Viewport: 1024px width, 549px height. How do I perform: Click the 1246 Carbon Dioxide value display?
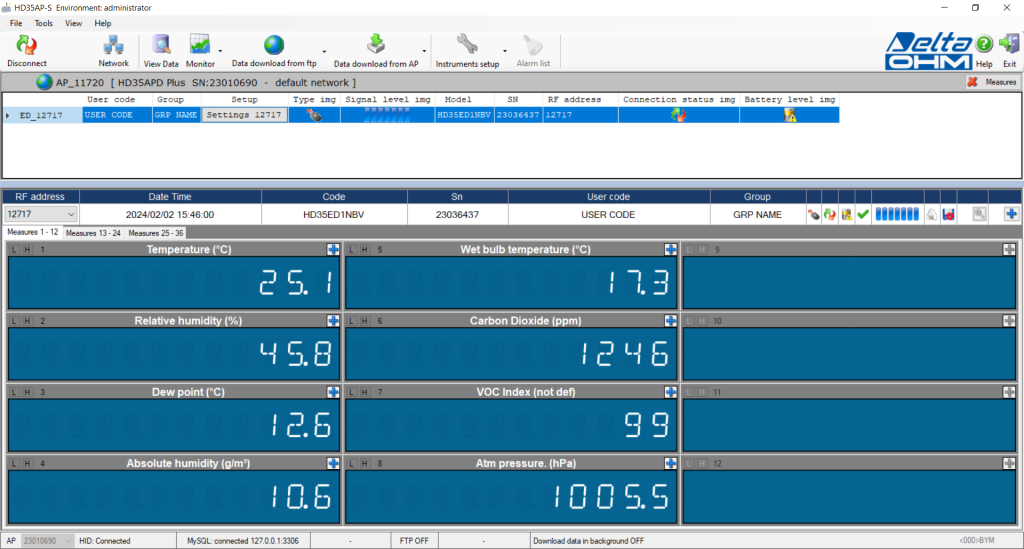click(511, 353)
